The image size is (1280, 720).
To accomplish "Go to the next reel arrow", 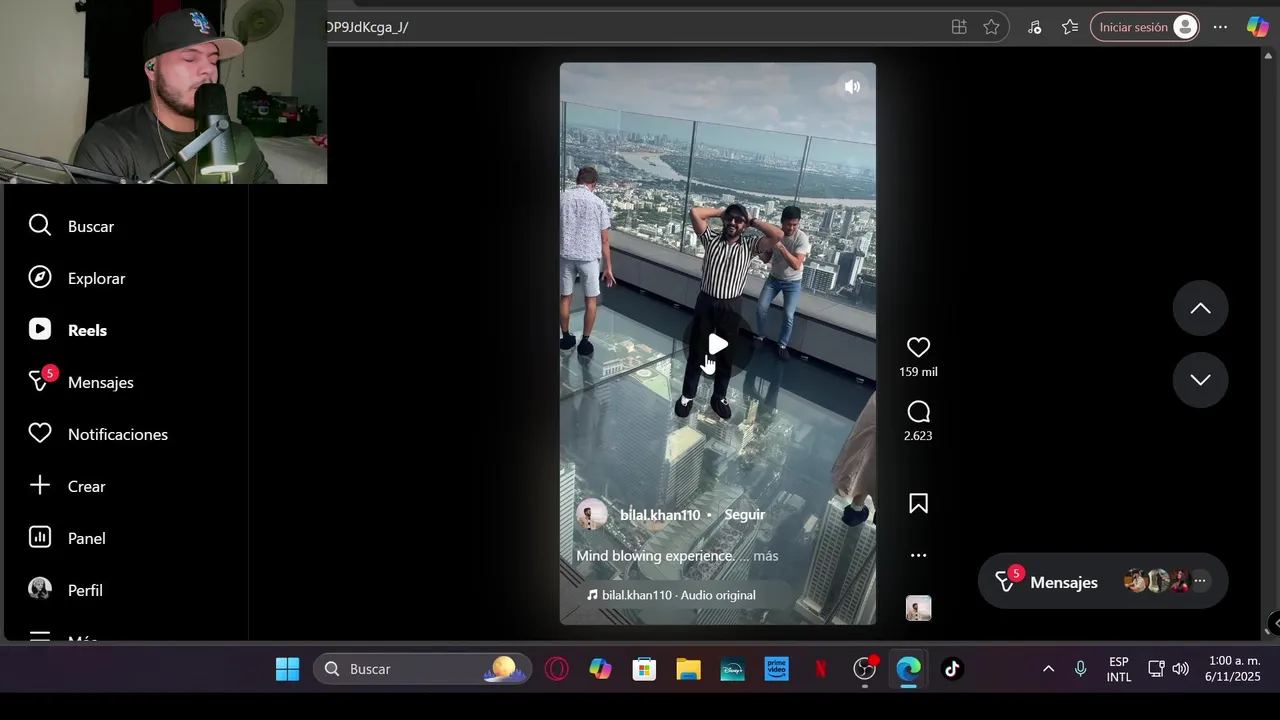I will pos(1200,380).
